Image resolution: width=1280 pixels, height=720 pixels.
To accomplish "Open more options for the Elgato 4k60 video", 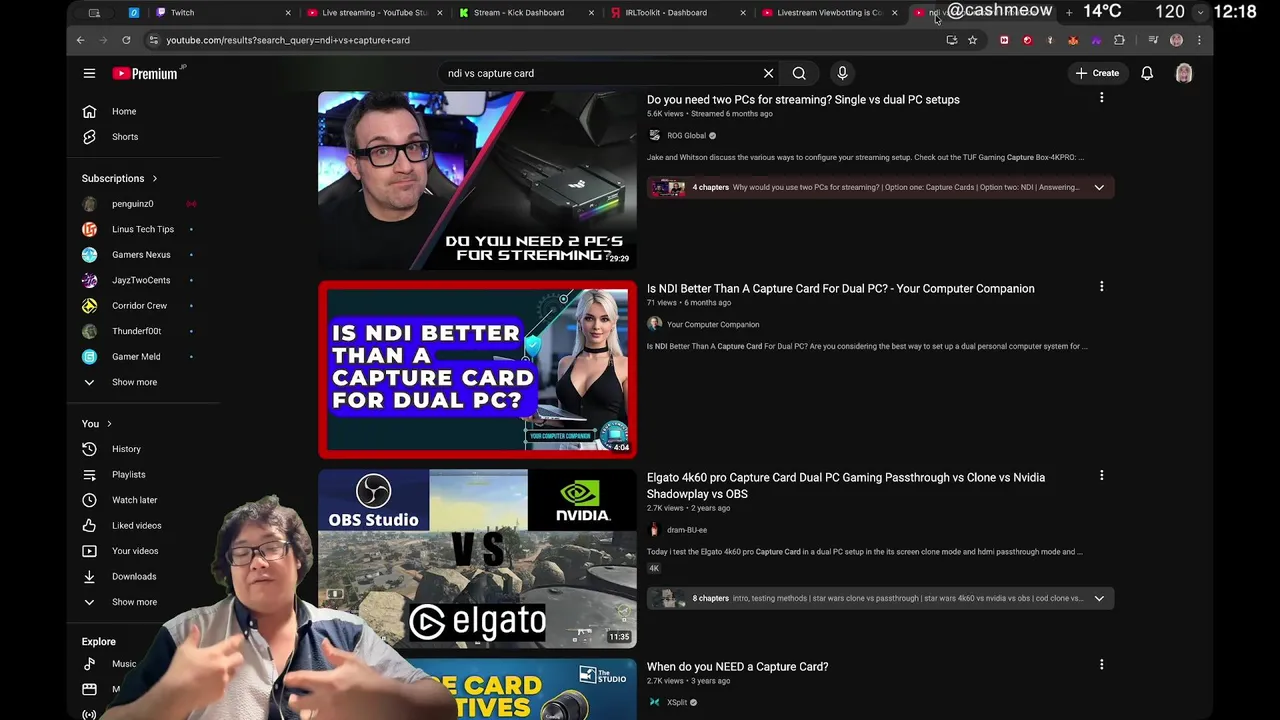I will pyautogui.click(x=1101, y=476).
